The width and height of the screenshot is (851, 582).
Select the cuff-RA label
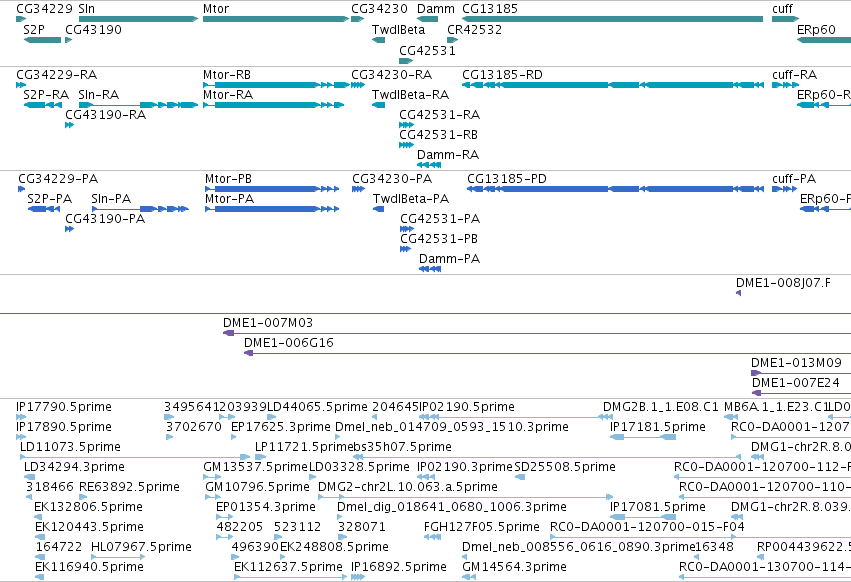pyautogui.click(x=795, y=74)
